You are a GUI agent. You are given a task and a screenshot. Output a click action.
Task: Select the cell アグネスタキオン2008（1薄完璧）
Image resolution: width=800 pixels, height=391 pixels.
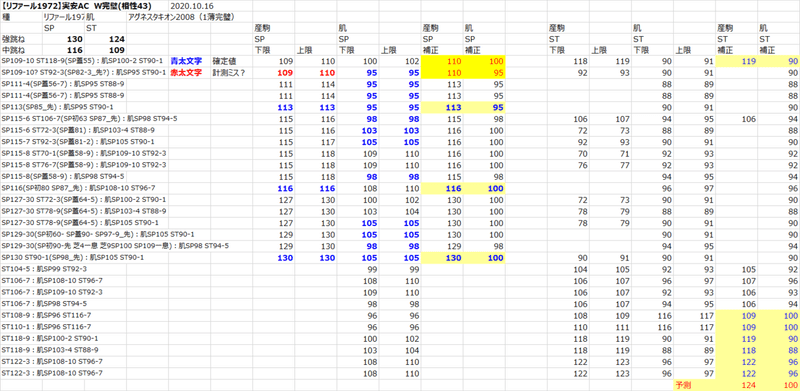pyautogui.click(x=183, y=16)
